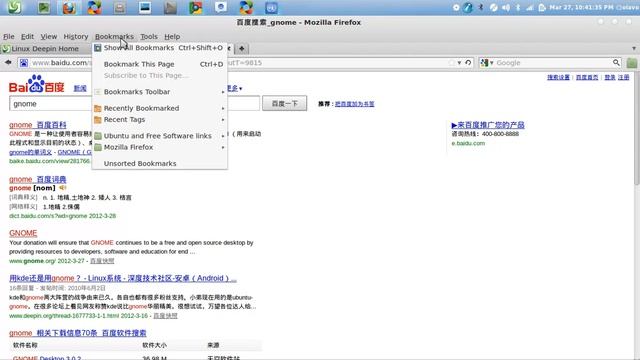Click the green icon right of the search box
640x360 pixels.
(x=632, y=63)
